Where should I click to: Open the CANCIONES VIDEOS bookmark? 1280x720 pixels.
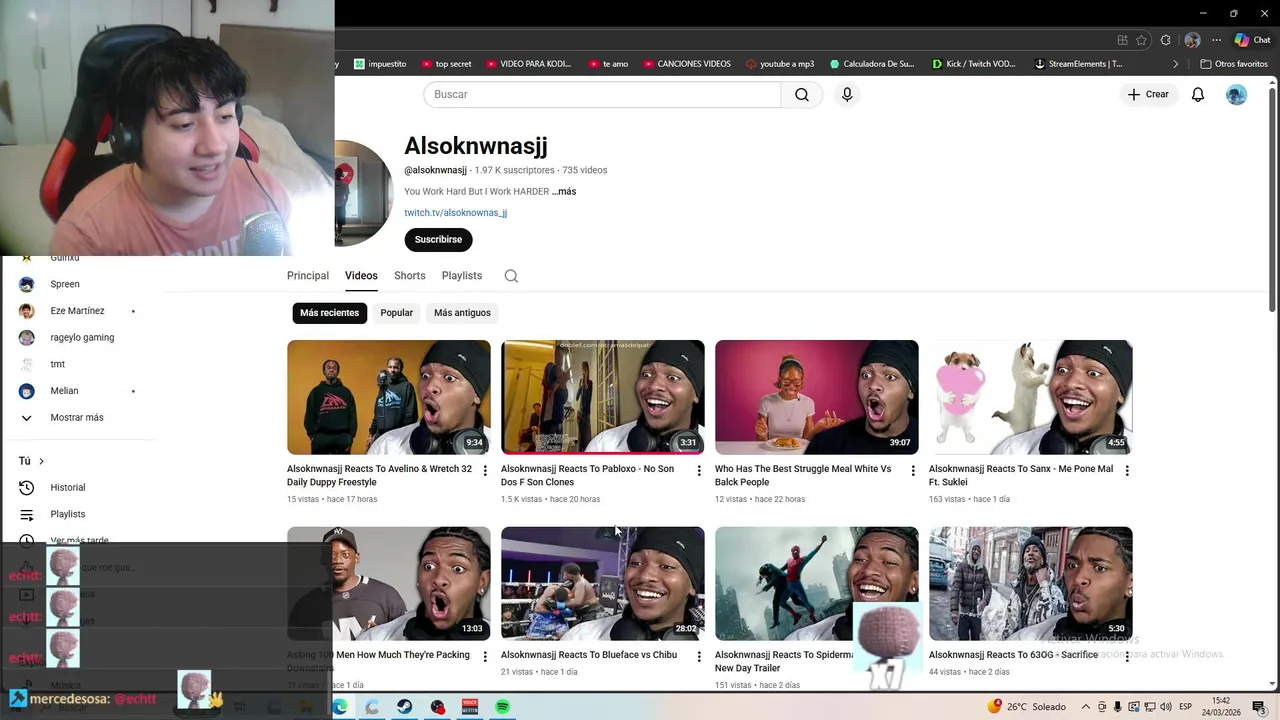pyautogui.click(x=687, y=64)
